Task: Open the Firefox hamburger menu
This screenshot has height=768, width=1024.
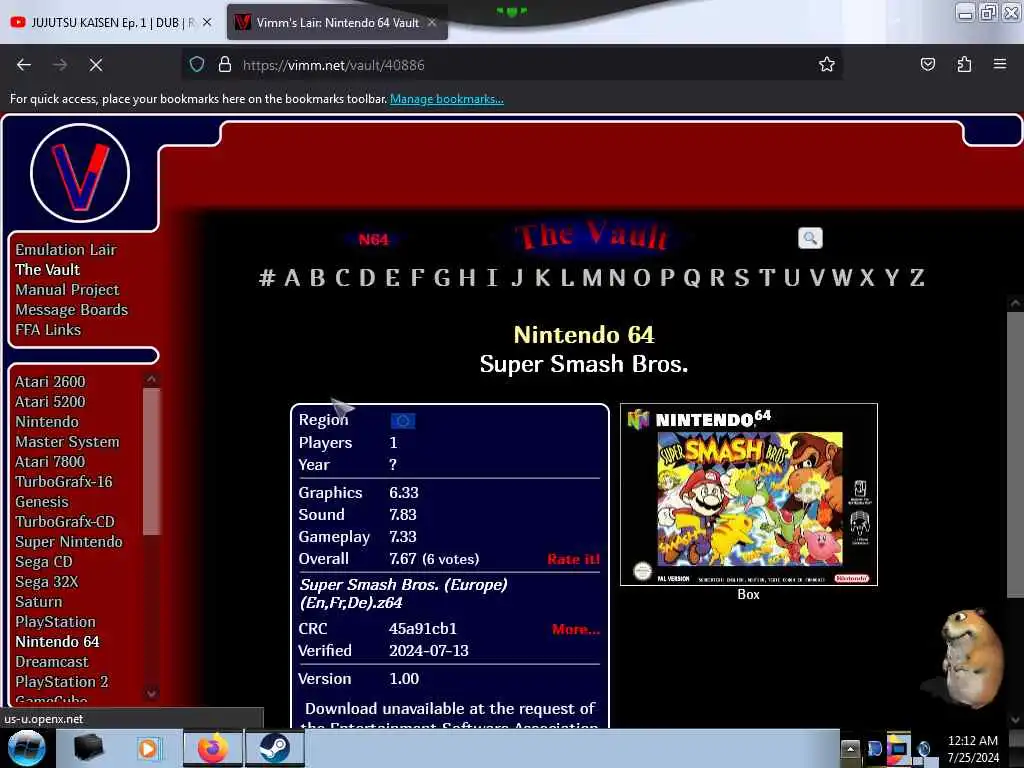Action: coord(1000,64)
